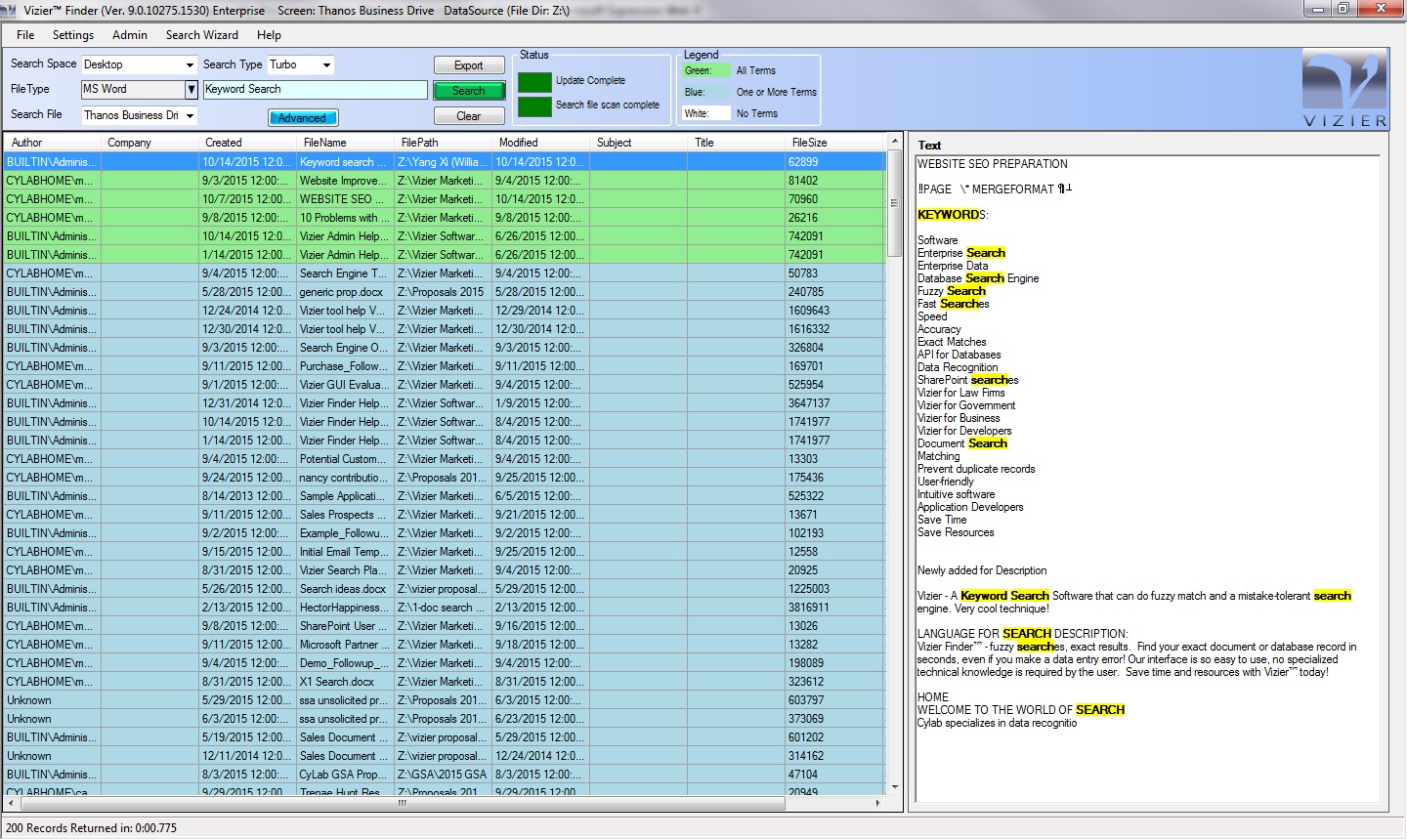This screenshot has height=840, width=1407.
Task: Click the '200 Records Returned' status bar text
Action: tap(91, 828)
